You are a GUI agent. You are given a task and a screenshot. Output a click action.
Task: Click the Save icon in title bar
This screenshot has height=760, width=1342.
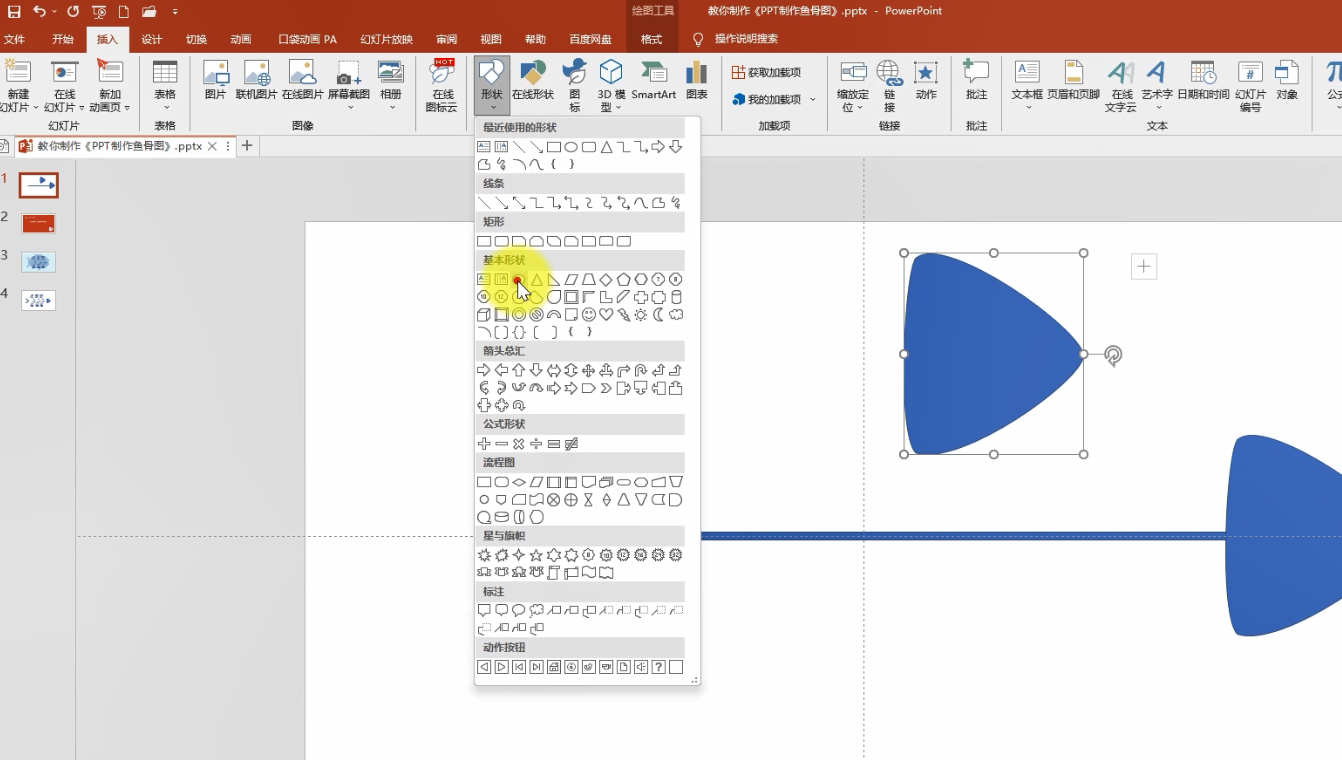coord(14,12)
